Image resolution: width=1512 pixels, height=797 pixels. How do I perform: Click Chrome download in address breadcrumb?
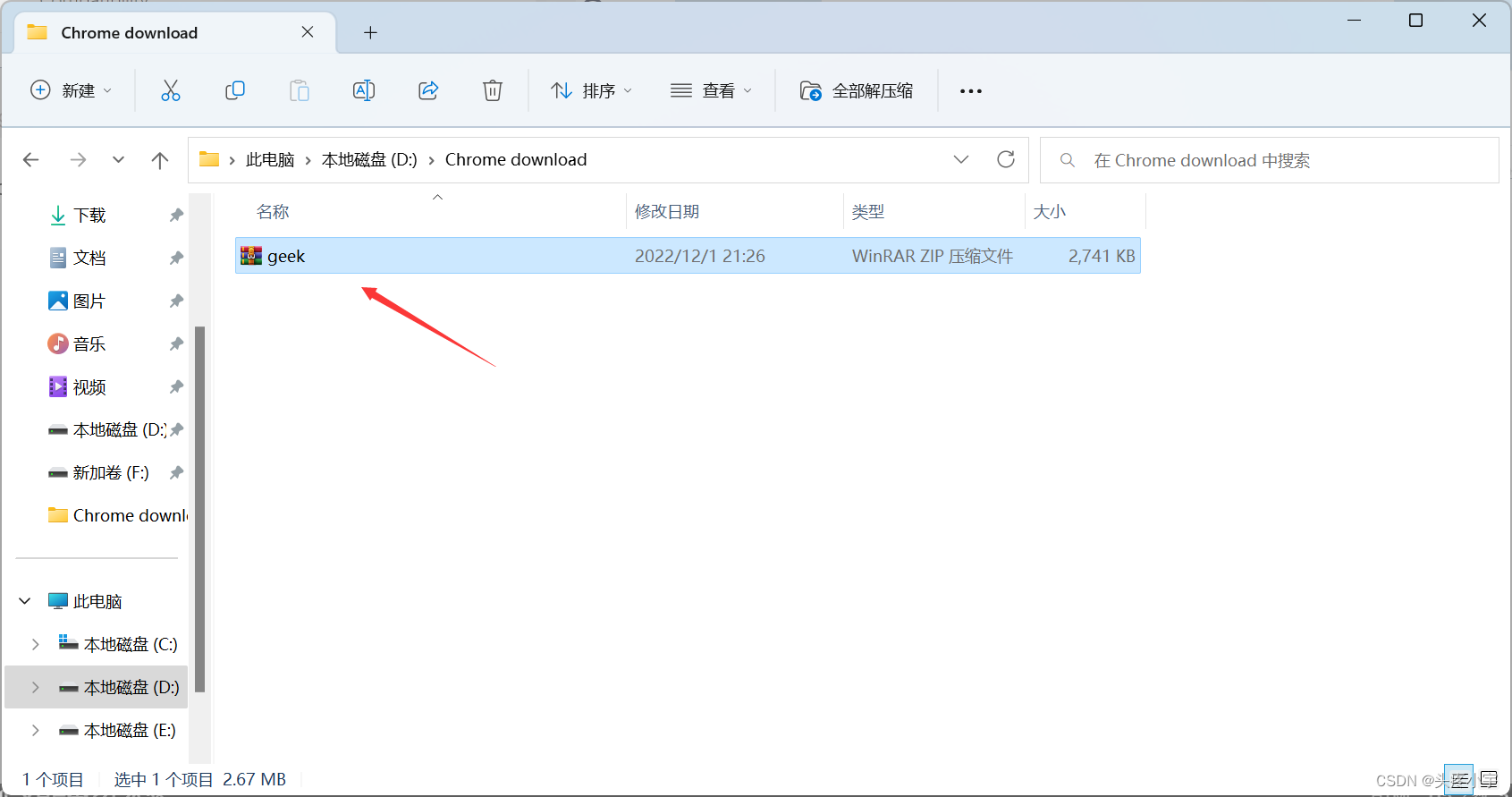(x=516, y=160)
